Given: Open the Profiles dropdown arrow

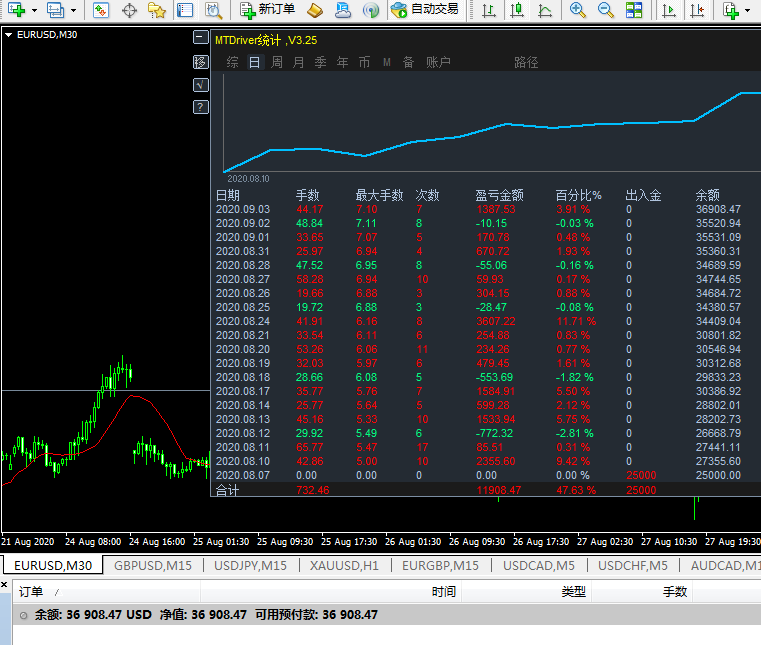Looking at the screenshot, I should (73, 10).
